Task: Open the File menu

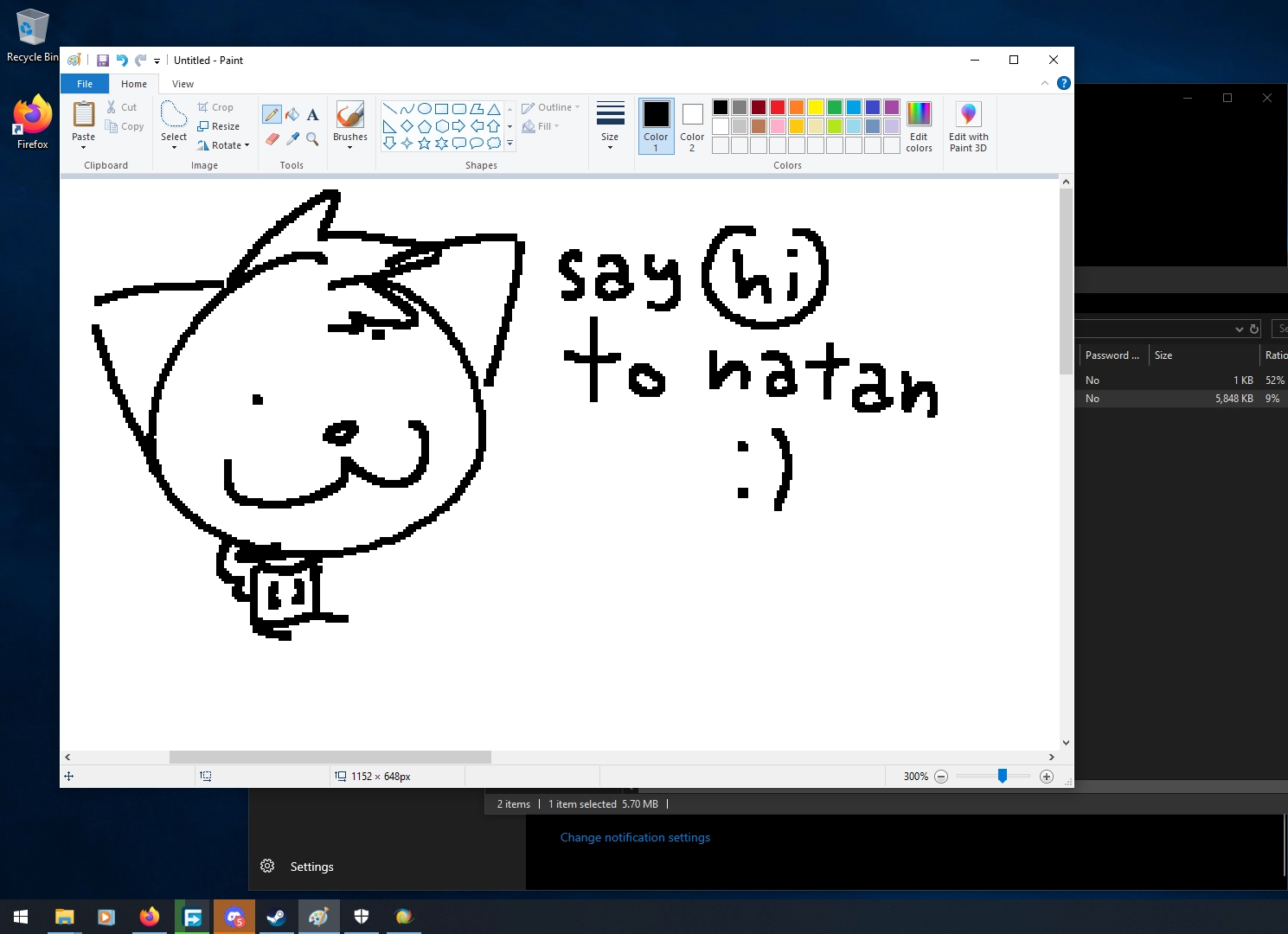Action: coord(85,84)
